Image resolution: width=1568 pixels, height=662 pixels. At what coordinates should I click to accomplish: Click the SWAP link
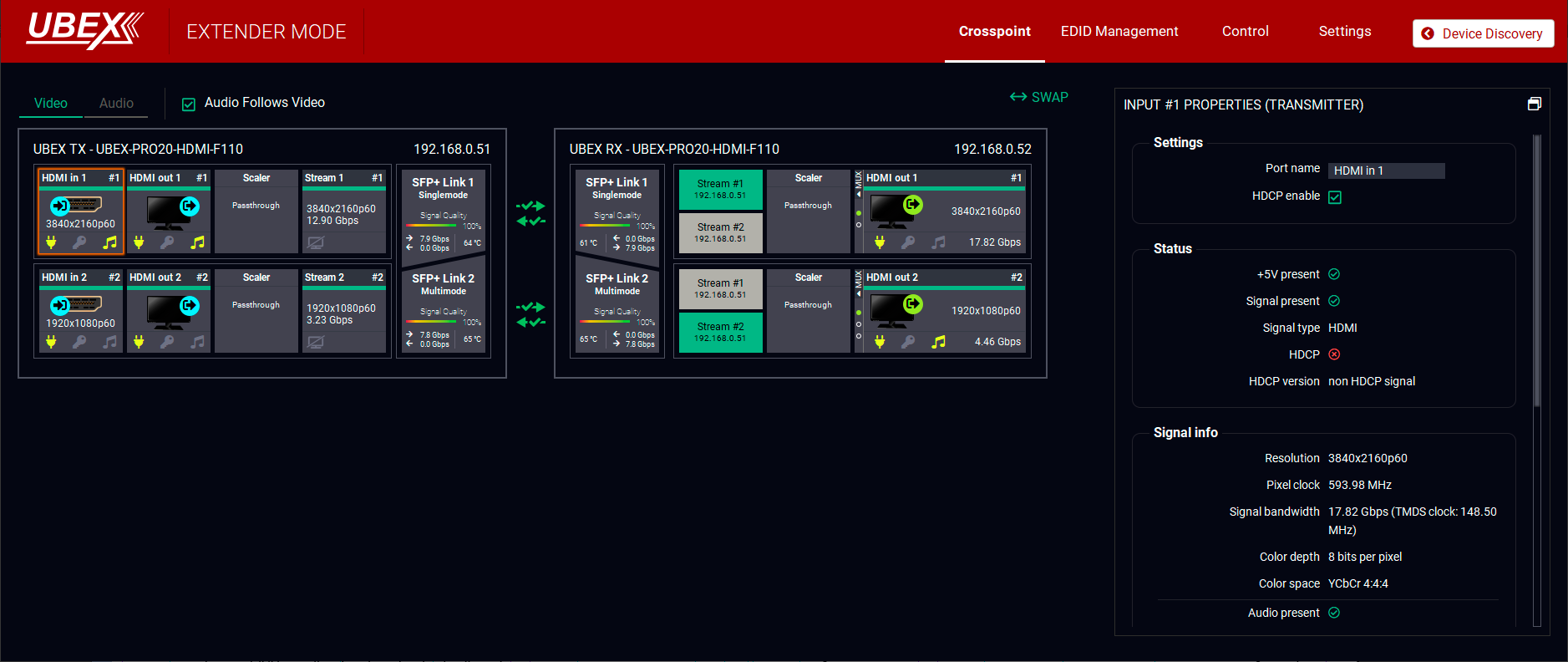pyautogui.click(x=1039, y=97)
